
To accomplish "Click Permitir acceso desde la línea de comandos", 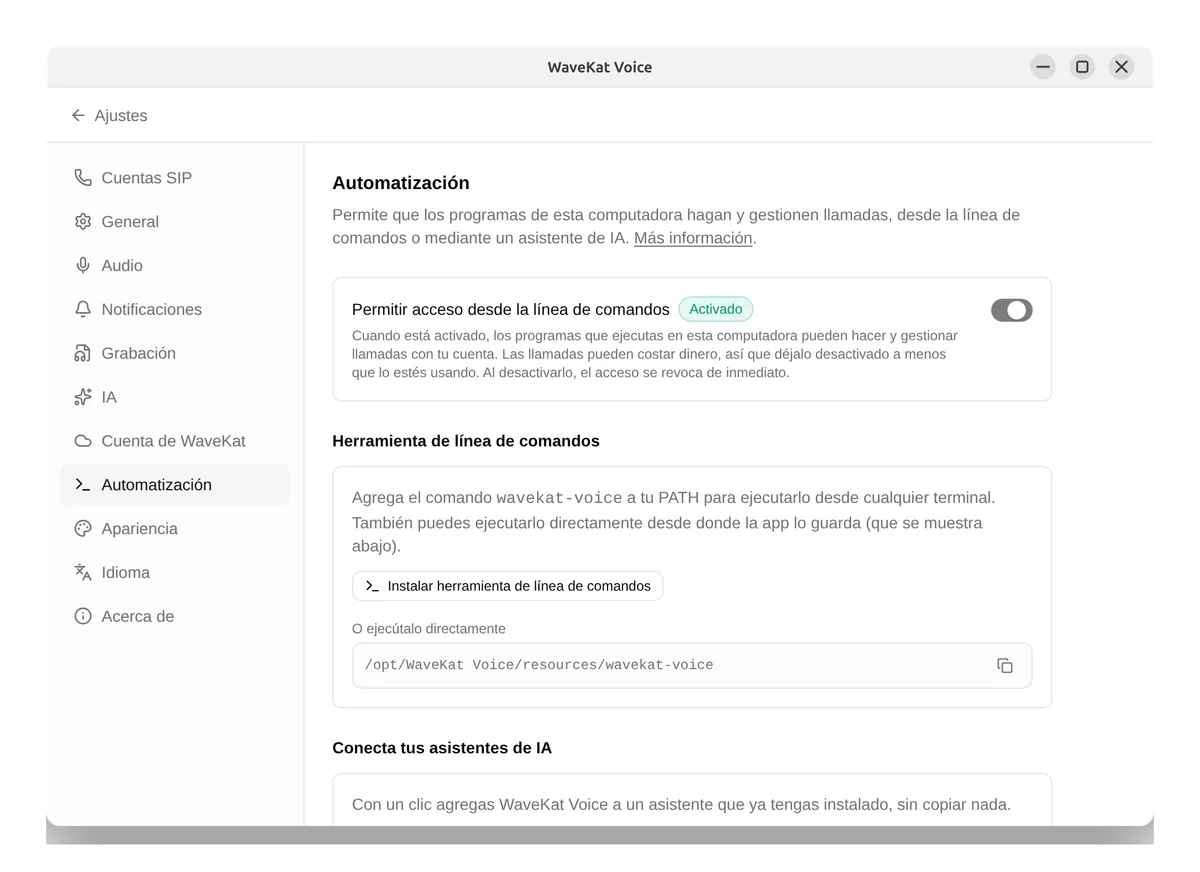I will pos(511,310).
